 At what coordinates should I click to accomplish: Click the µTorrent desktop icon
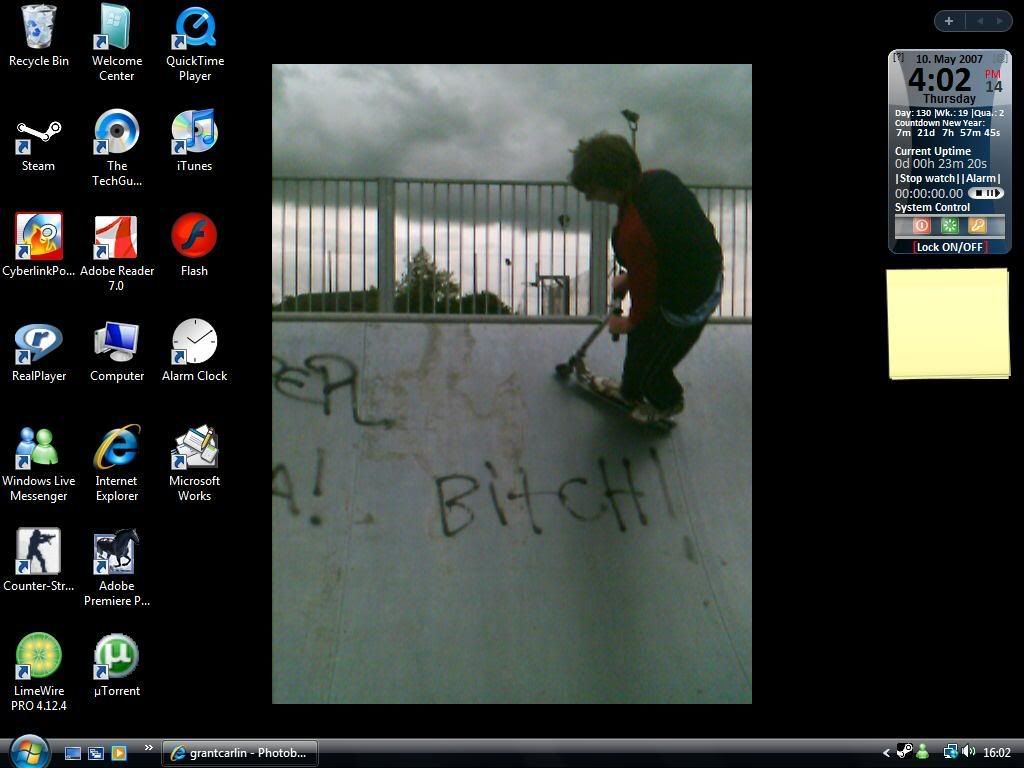[116, 658]
